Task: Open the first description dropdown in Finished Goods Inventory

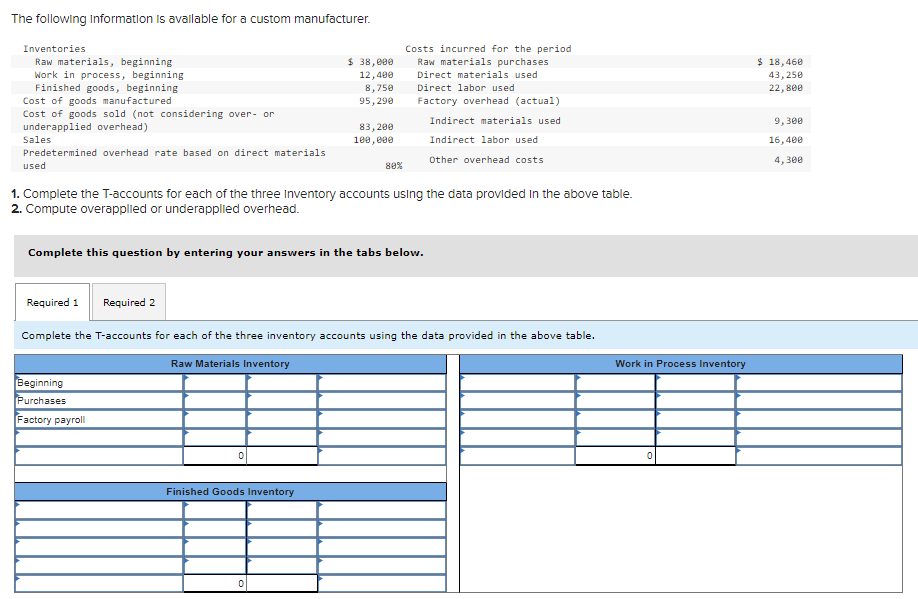Action: [18, 506]
